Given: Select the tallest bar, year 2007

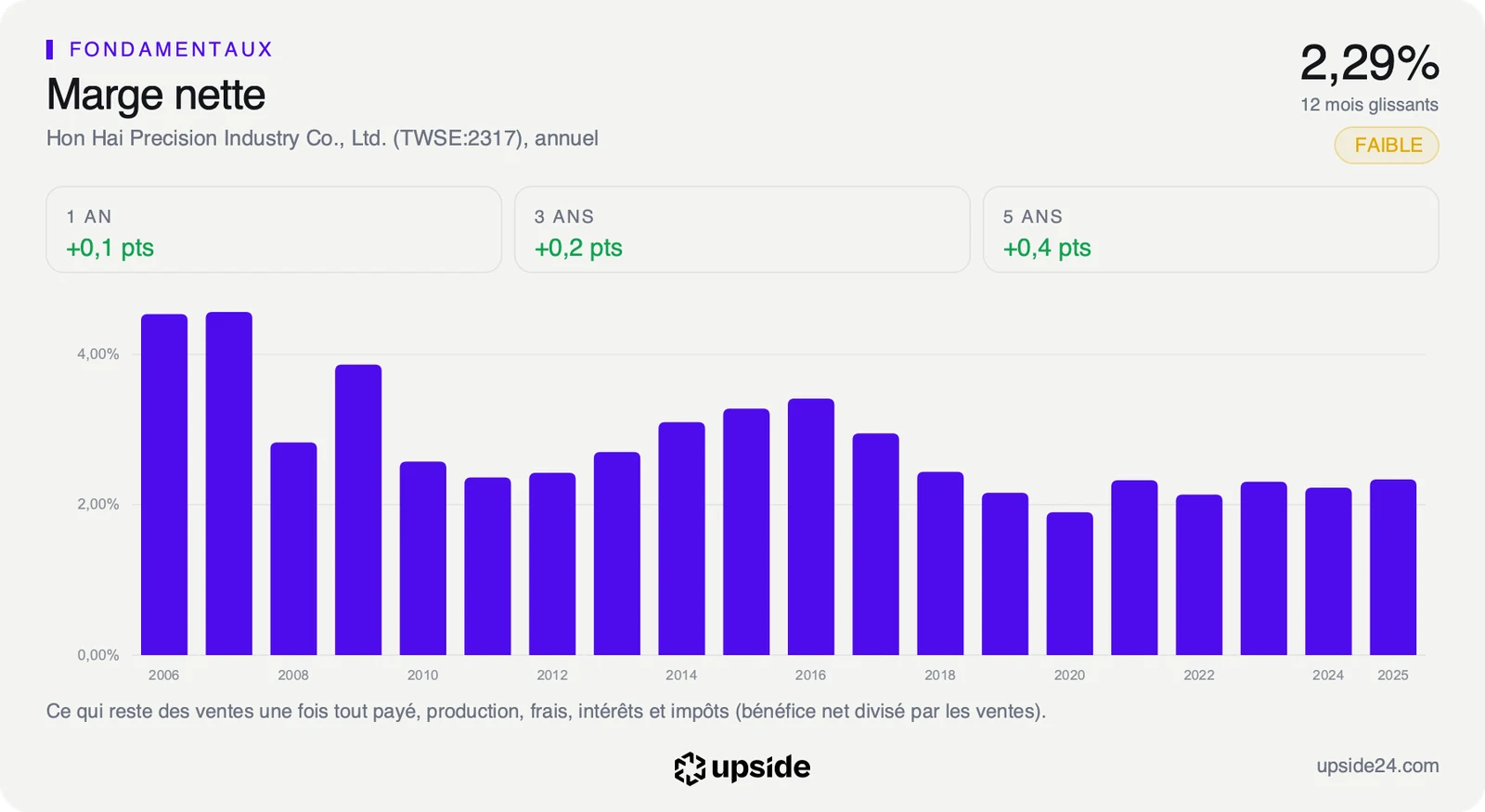Looking at the screenshot, I should click(x=229, y=483).
